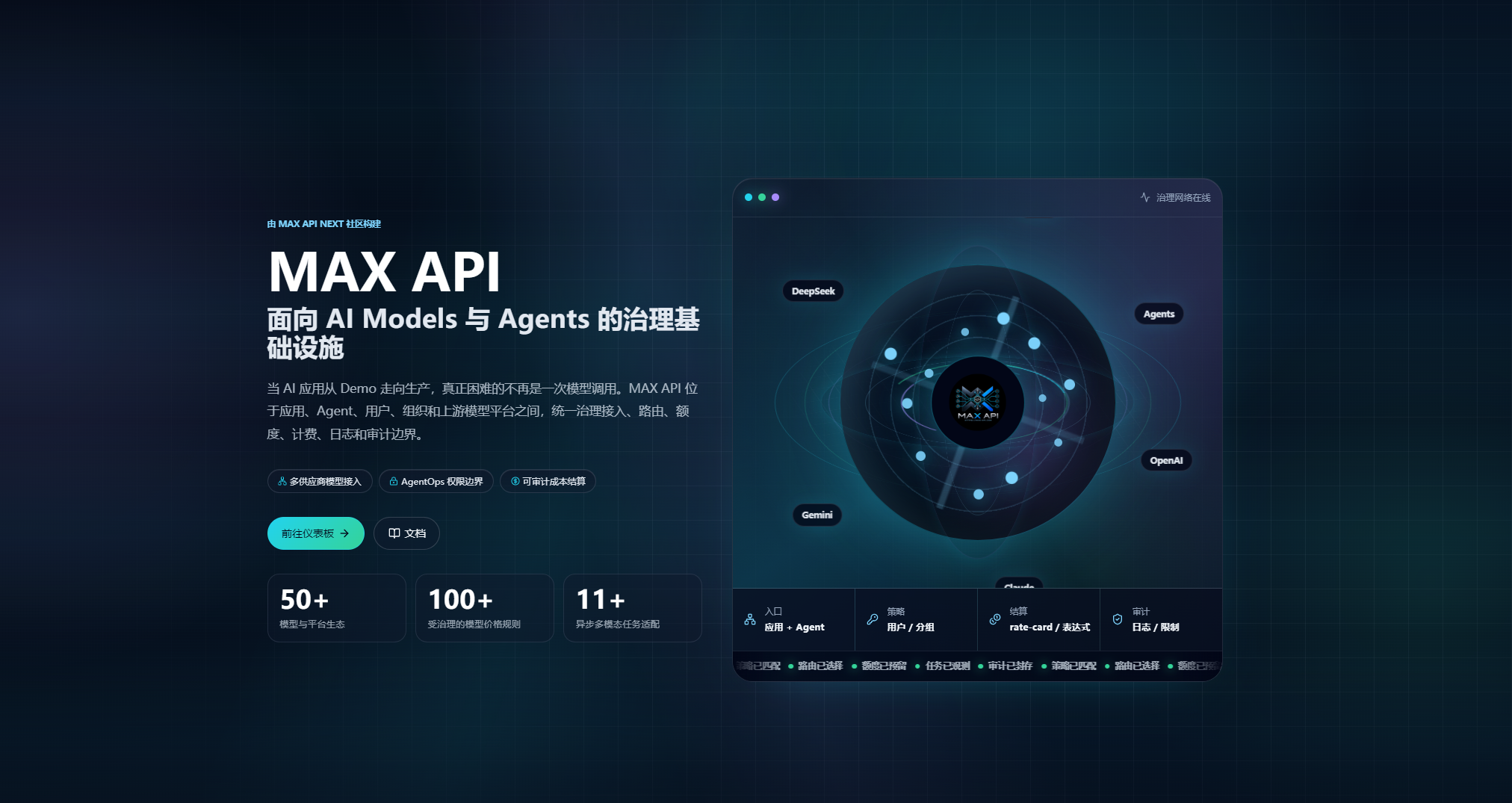Click the rate-card / 表达式 settlement text
This screenshot has height=803, width=1512.
click(1050, 627)
